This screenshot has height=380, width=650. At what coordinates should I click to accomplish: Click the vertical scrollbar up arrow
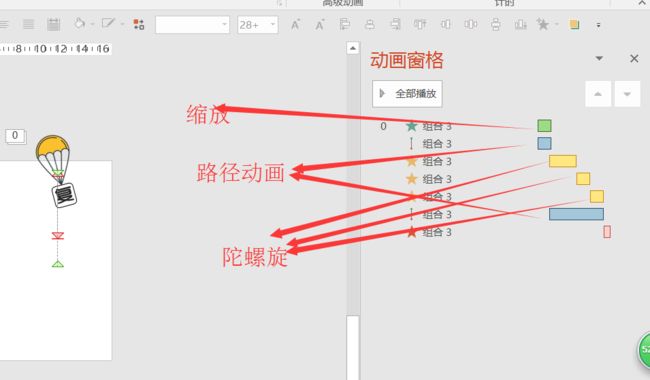353,48
